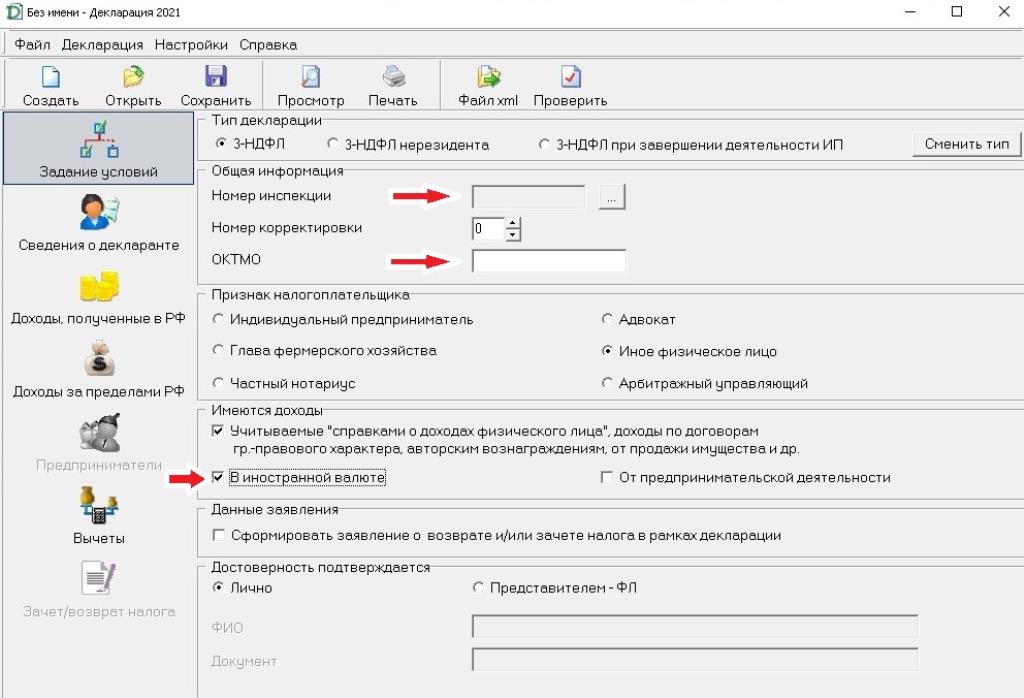Choose Частный нотариус option

(x=218, y=382)
